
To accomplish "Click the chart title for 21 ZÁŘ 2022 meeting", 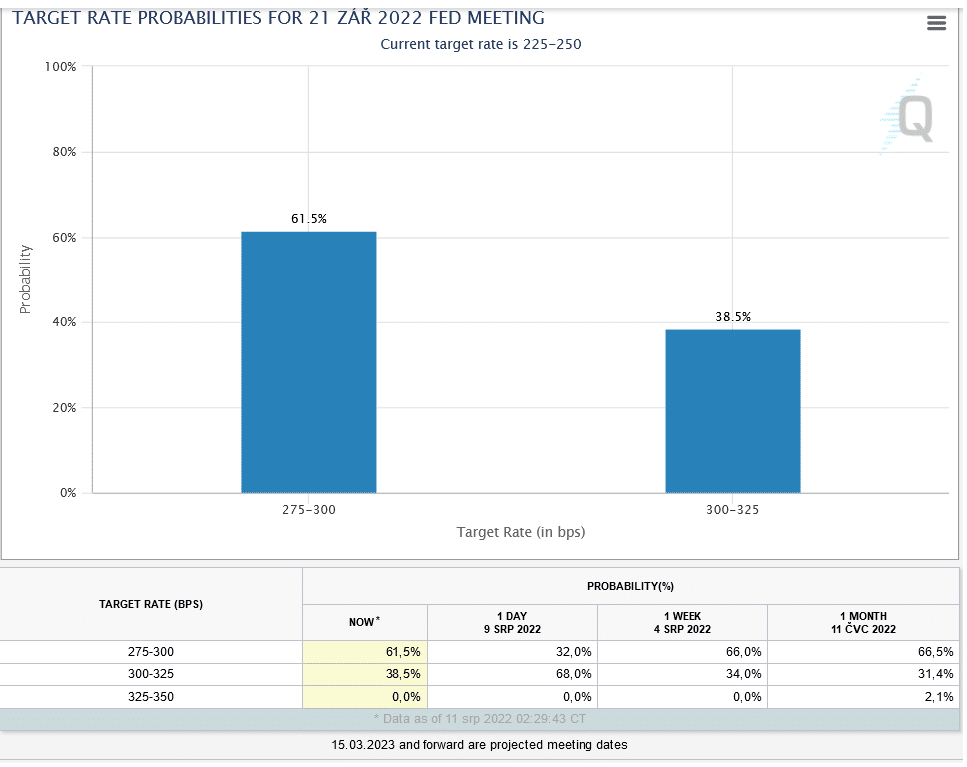I will click(x=279, y=18).
